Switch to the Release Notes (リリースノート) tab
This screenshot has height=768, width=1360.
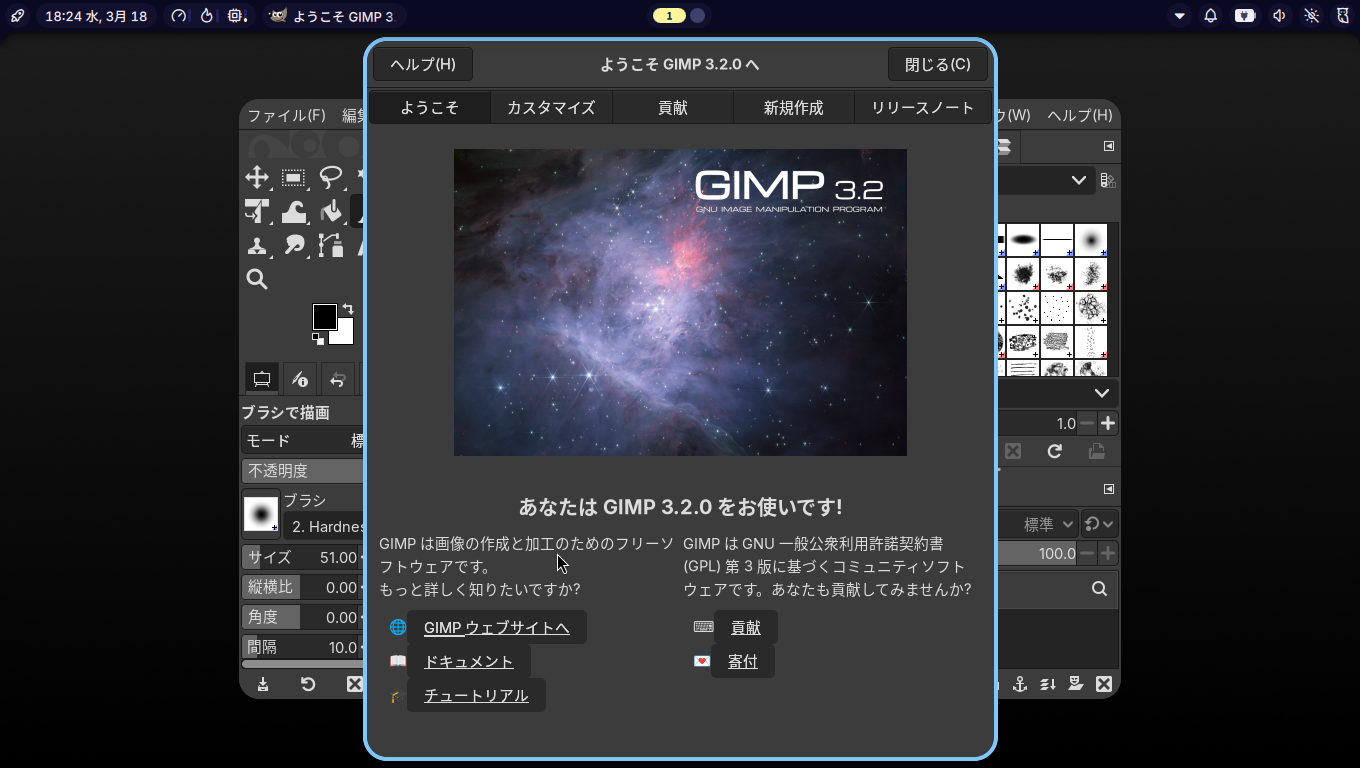pos(922,108)
